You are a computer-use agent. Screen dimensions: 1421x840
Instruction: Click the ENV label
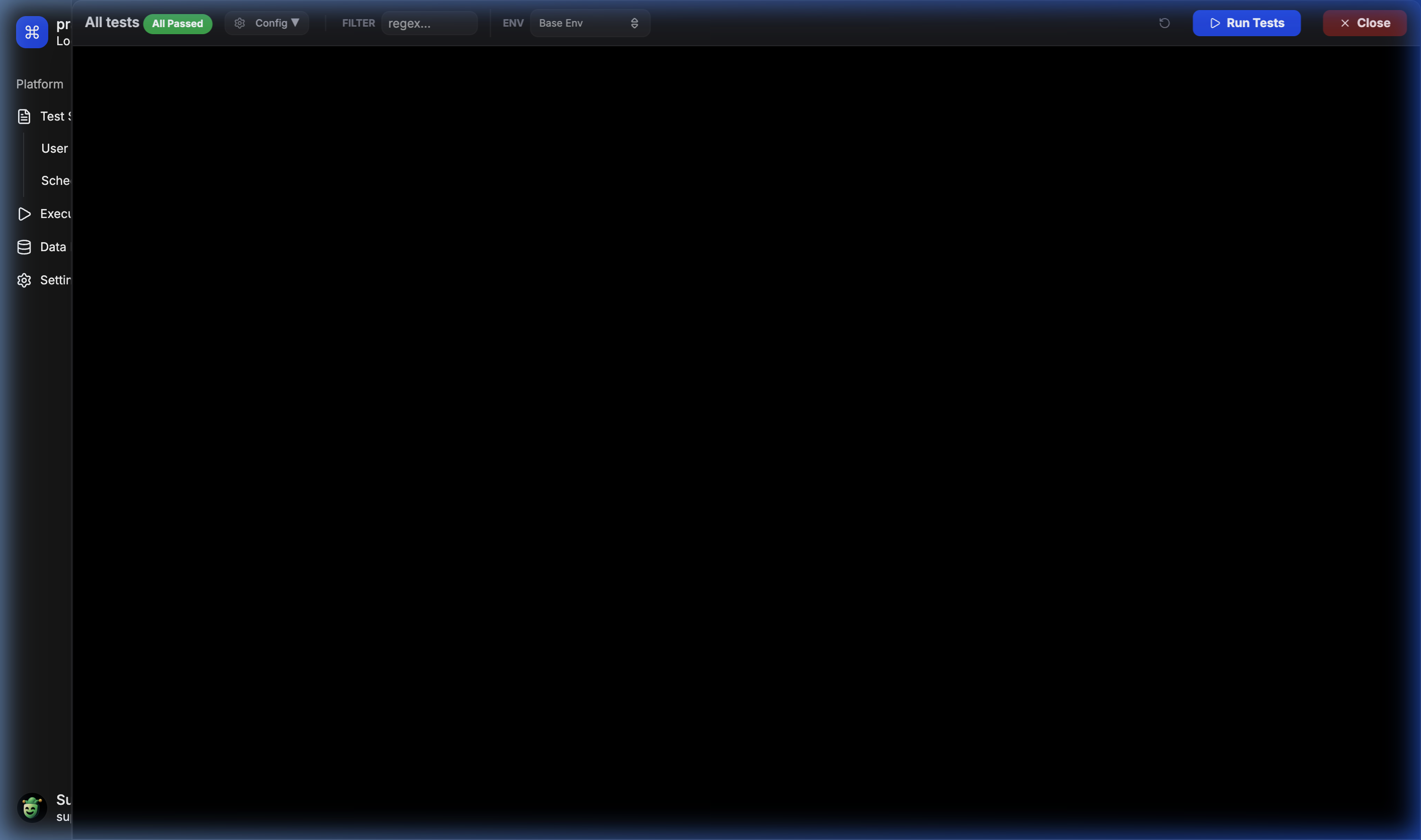(x=513, y=23)
